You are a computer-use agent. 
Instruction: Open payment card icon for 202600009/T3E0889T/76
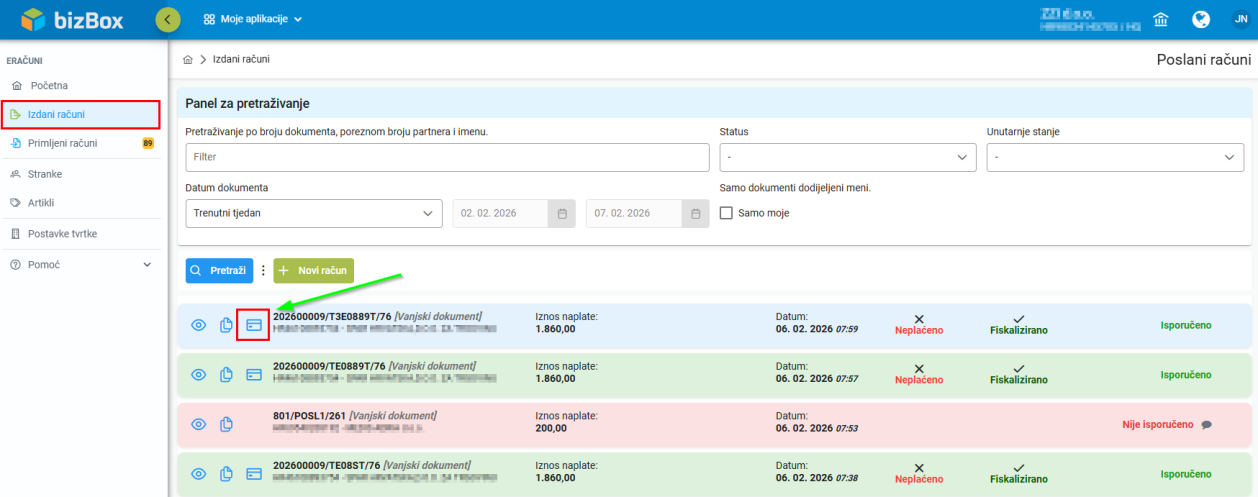(x=254, y=325)
